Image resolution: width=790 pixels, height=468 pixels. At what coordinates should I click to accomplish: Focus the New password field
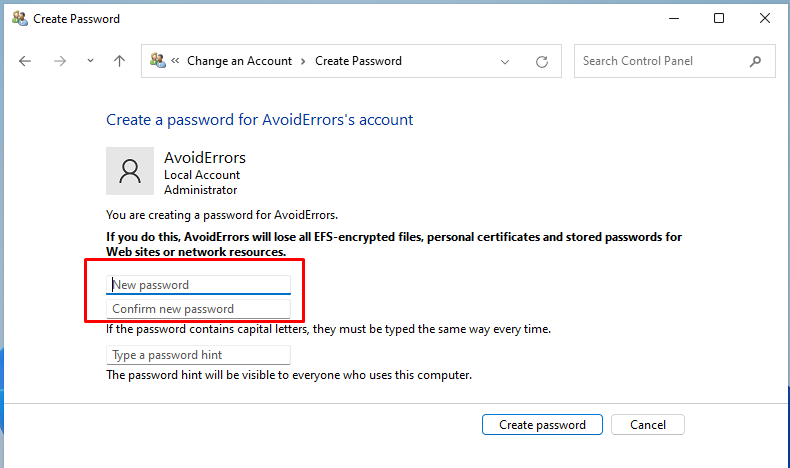click(198, 285)
